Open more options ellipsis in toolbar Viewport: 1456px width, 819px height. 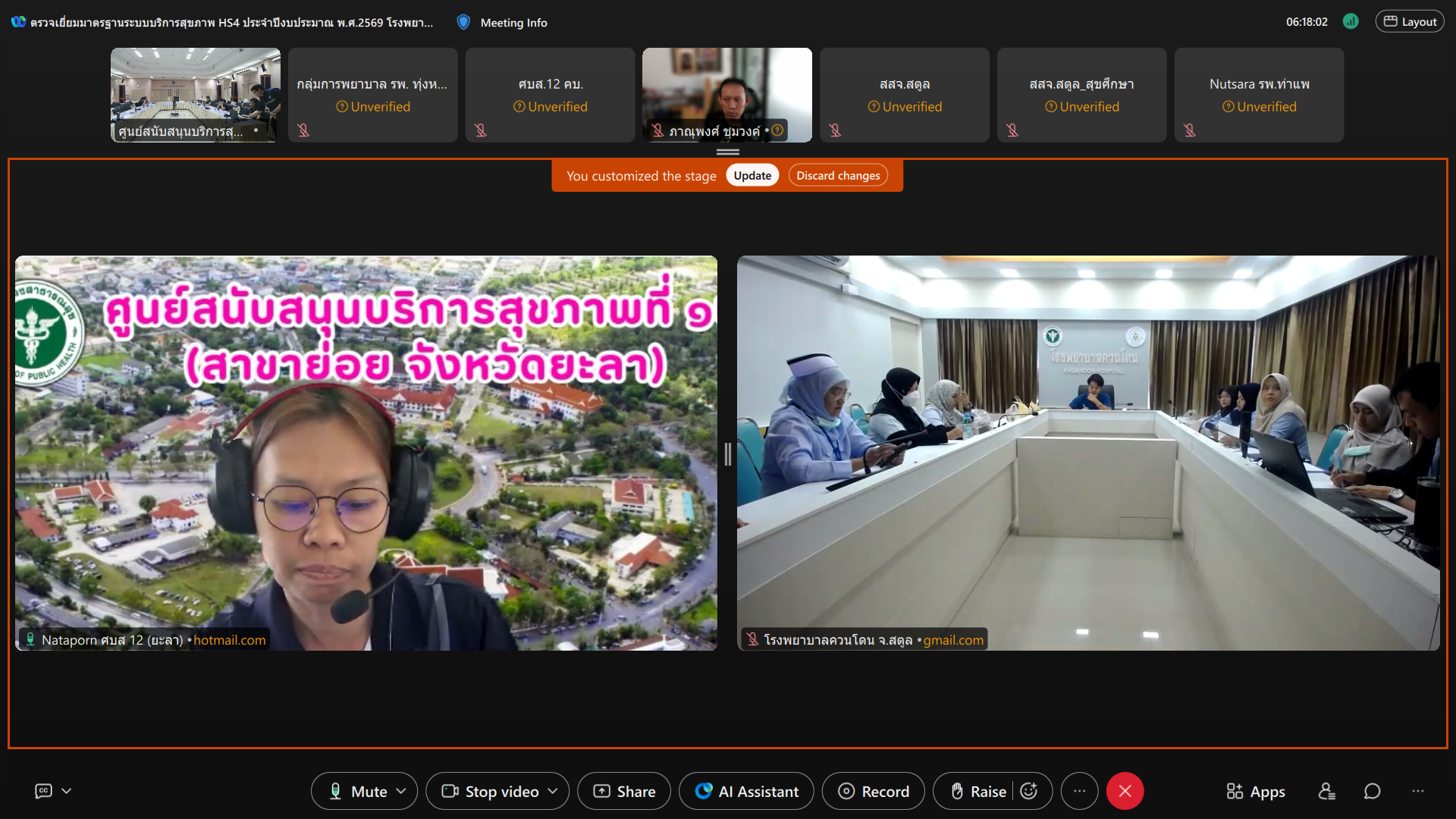click(x=1079, y=791)
